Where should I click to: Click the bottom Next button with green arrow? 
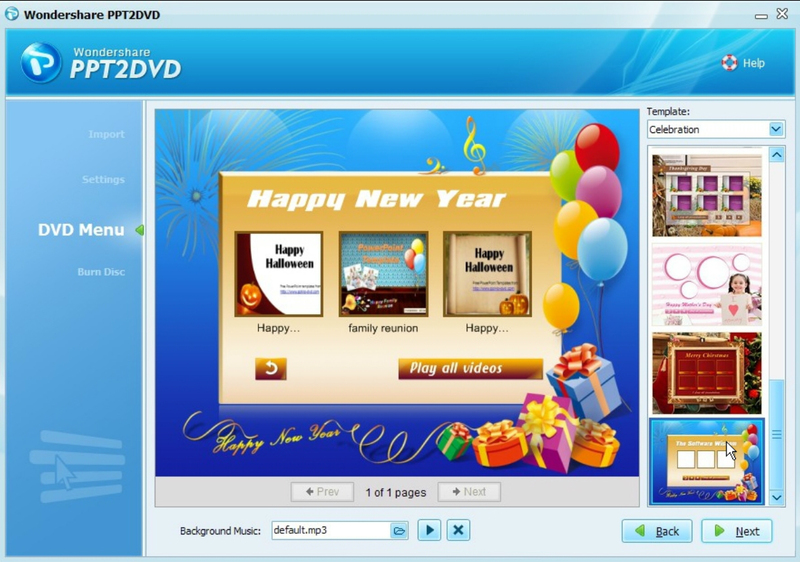(x=737, y=531)
